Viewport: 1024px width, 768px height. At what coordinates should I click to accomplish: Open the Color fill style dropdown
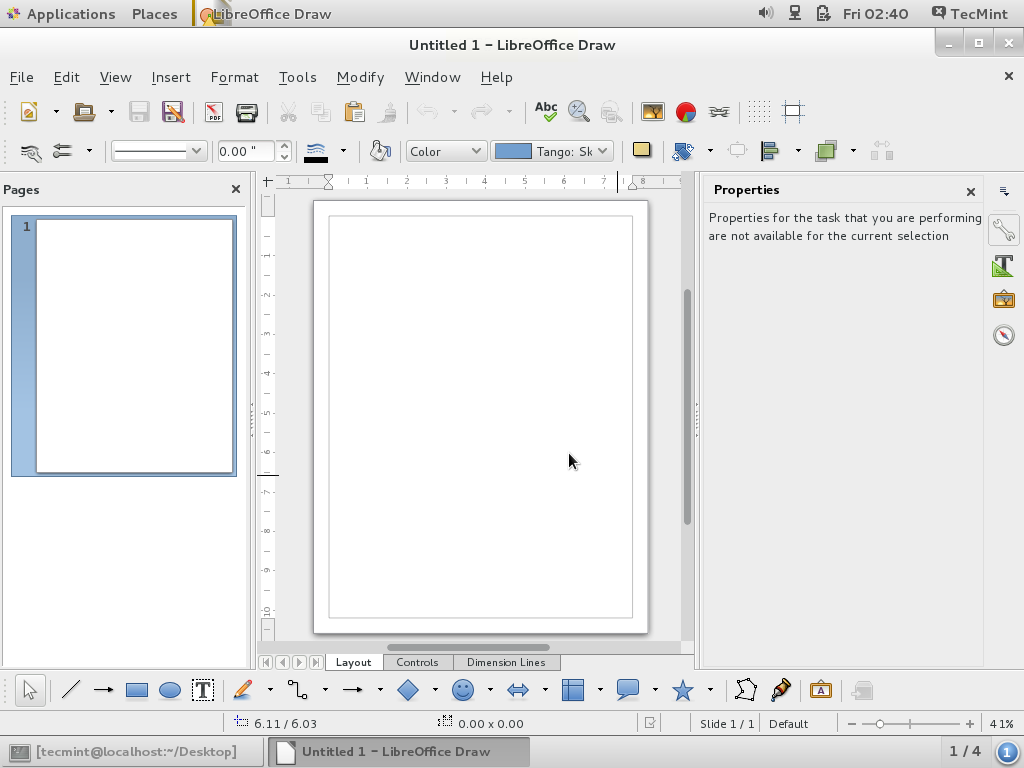click(x=446, y=151)
